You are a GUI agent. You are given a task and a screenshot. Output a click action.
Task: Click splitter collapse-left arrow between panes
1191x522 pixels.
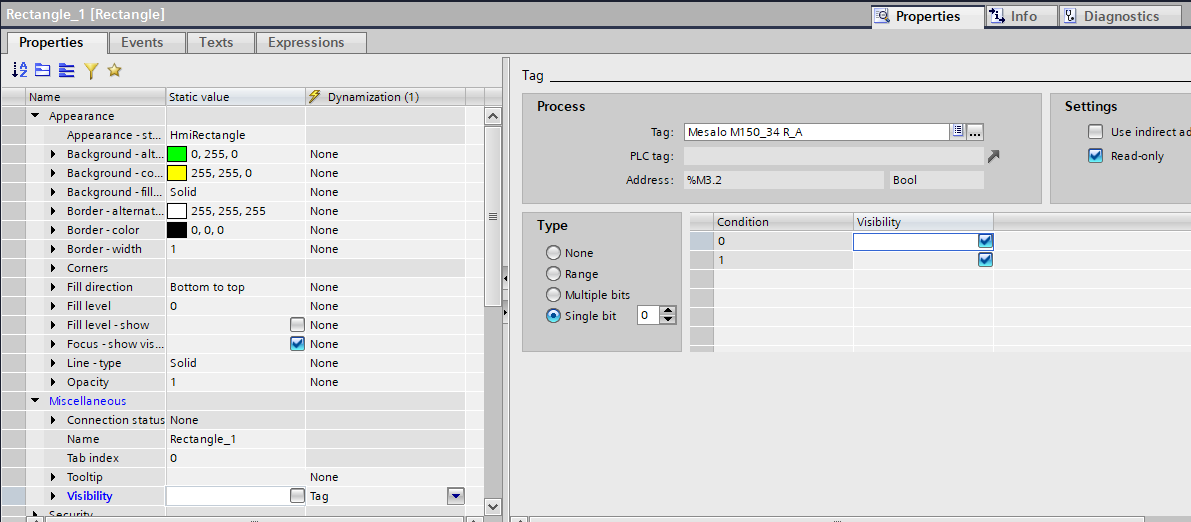506,278
